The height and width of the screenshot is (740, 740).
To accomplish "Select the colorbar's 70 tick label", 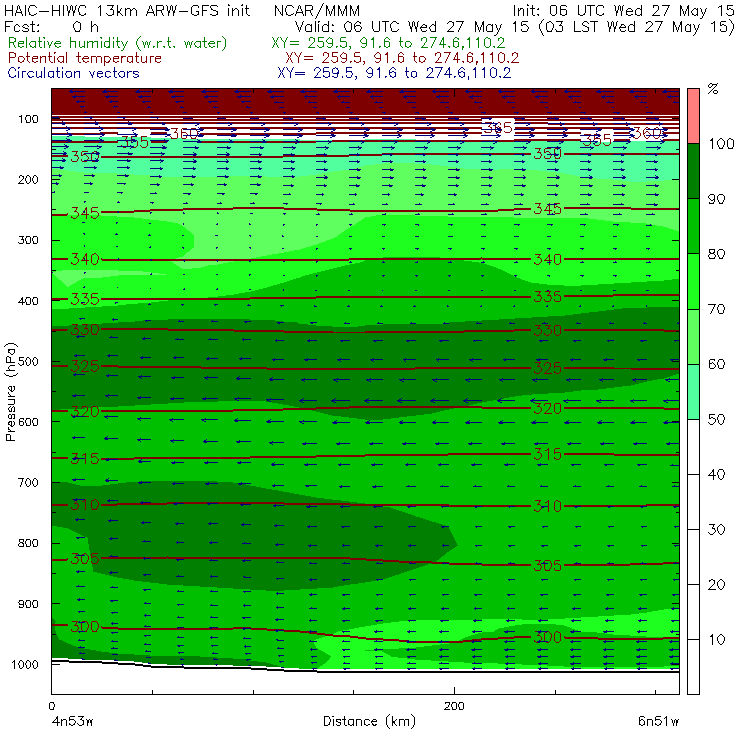I will 716,309.
